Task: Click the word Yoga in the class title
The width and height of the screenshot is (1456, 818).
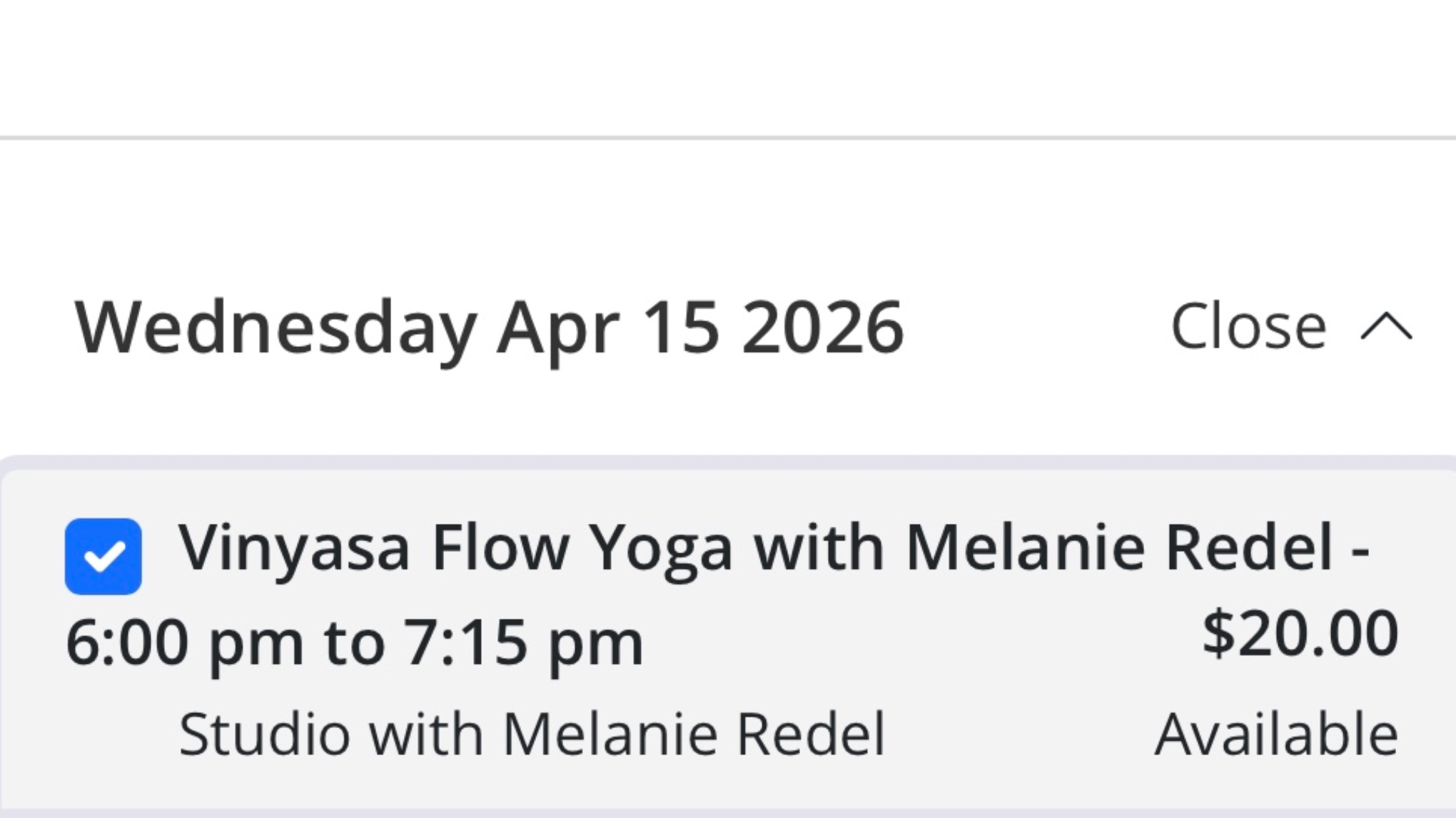Action: click(662, 548)
